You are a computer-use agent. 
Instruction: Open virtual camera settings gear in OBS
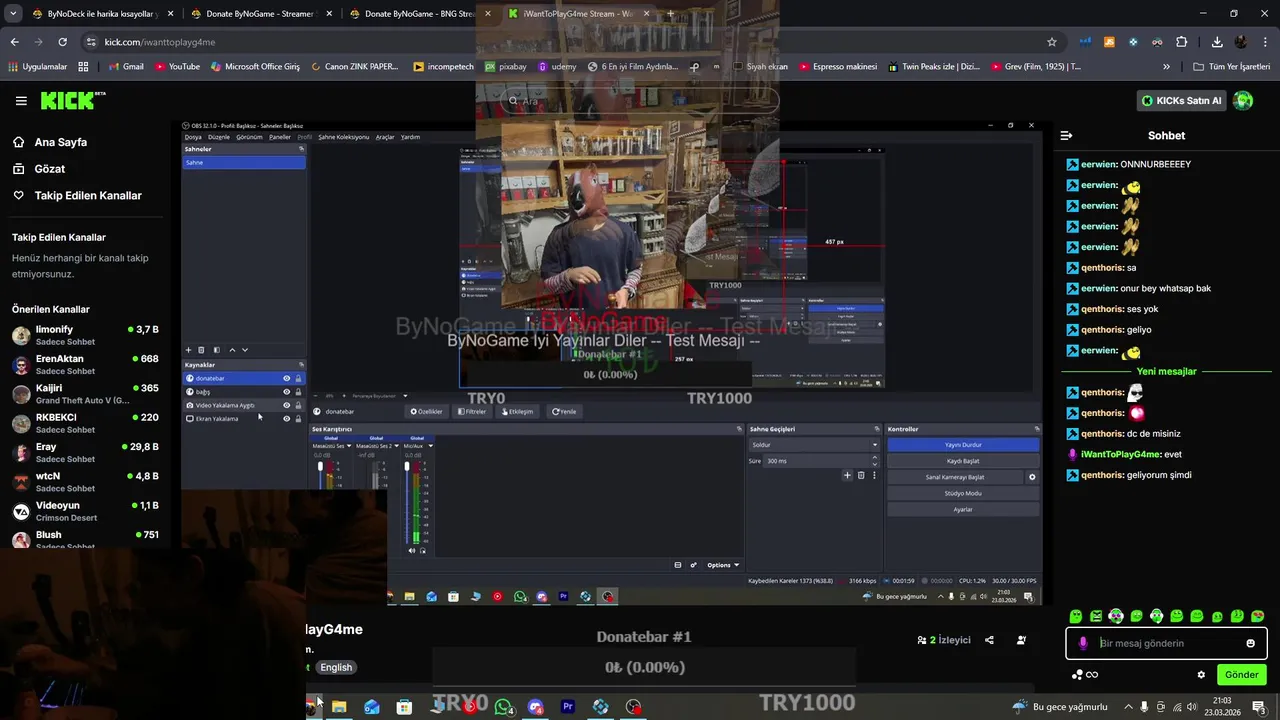point(1032,477)
